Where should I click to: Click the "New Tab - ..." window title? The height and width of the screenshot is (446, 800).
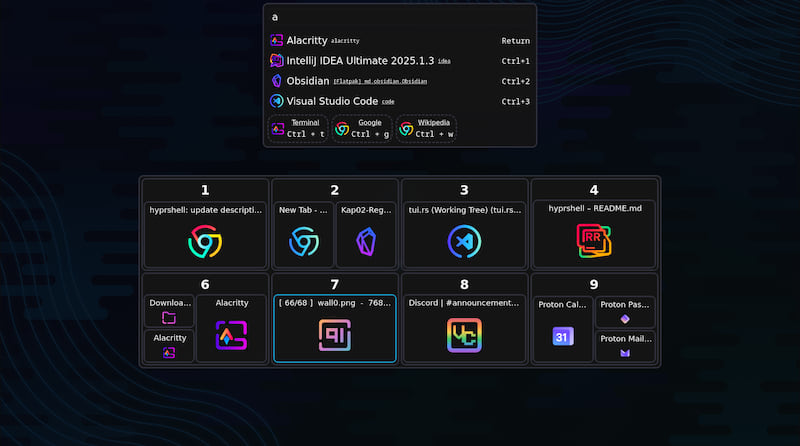(x=303, y=210)
